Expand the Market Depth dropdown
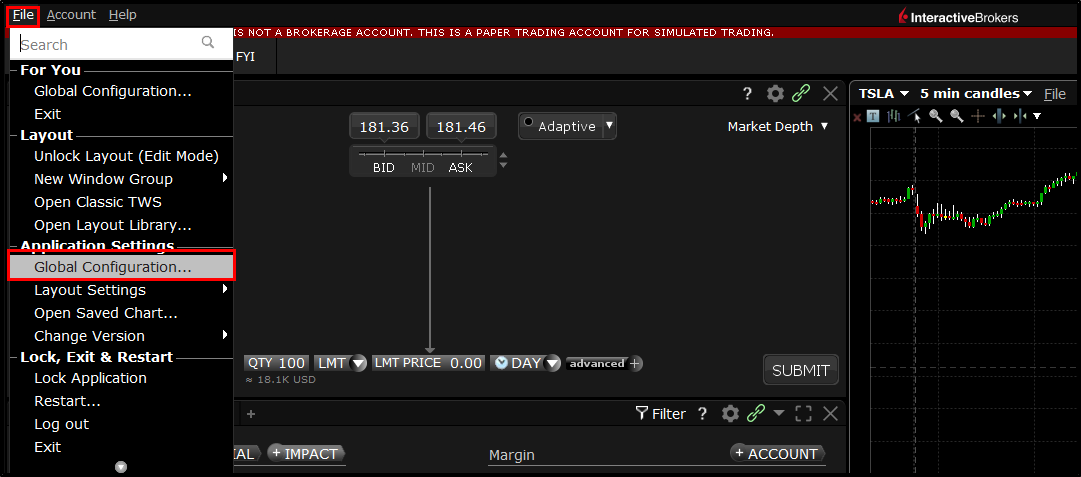Image resolution: width=1081 pixels, height=477 pixels. pyautogui.click(x=778, y=127)
